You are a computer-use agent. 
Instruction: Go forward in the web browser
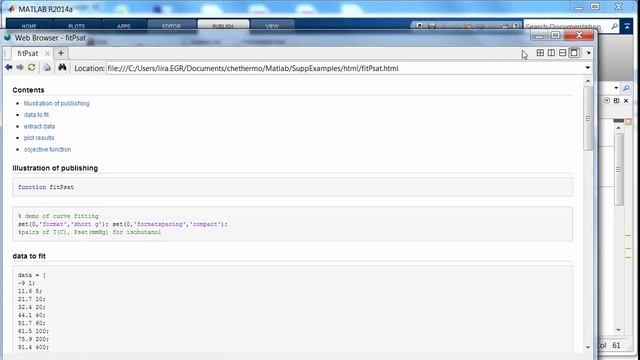[20, 67]
